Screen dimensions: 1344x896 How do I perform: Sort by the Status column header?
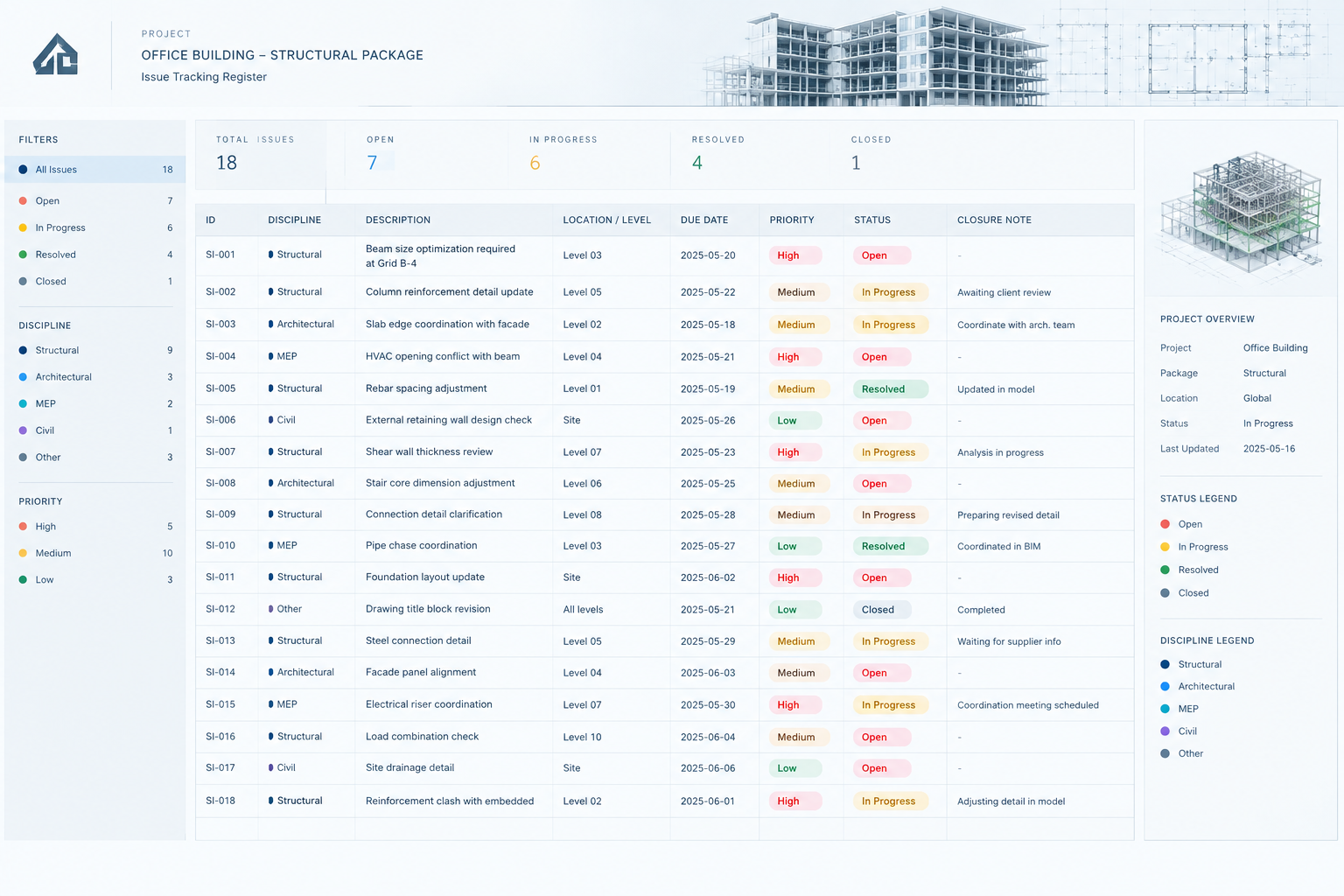872,220
